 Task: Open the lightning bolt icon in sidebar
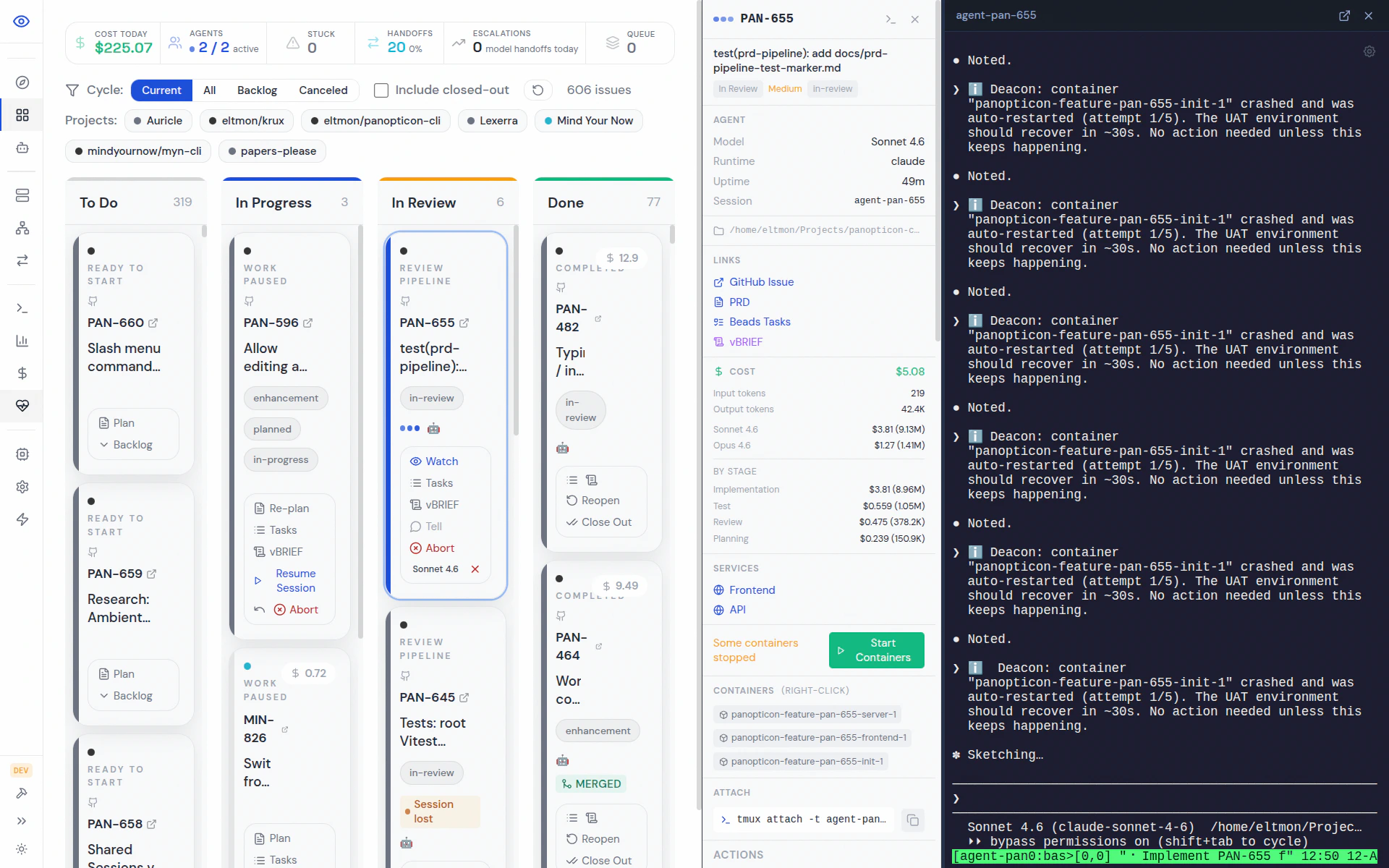click(x=22, y=519)
